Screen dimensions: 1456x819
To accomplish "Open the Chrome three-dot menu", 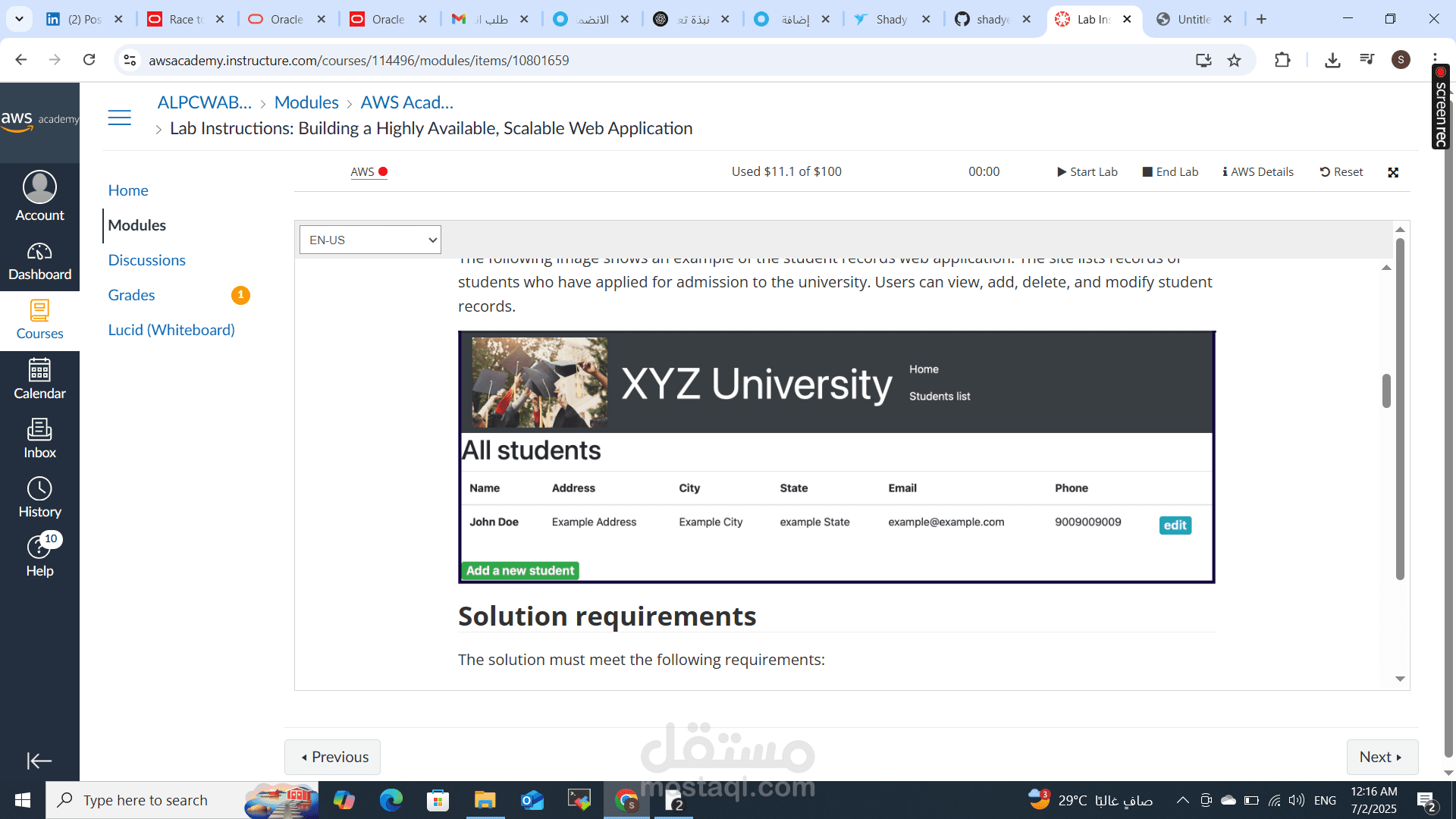I will click(1436, 57).
